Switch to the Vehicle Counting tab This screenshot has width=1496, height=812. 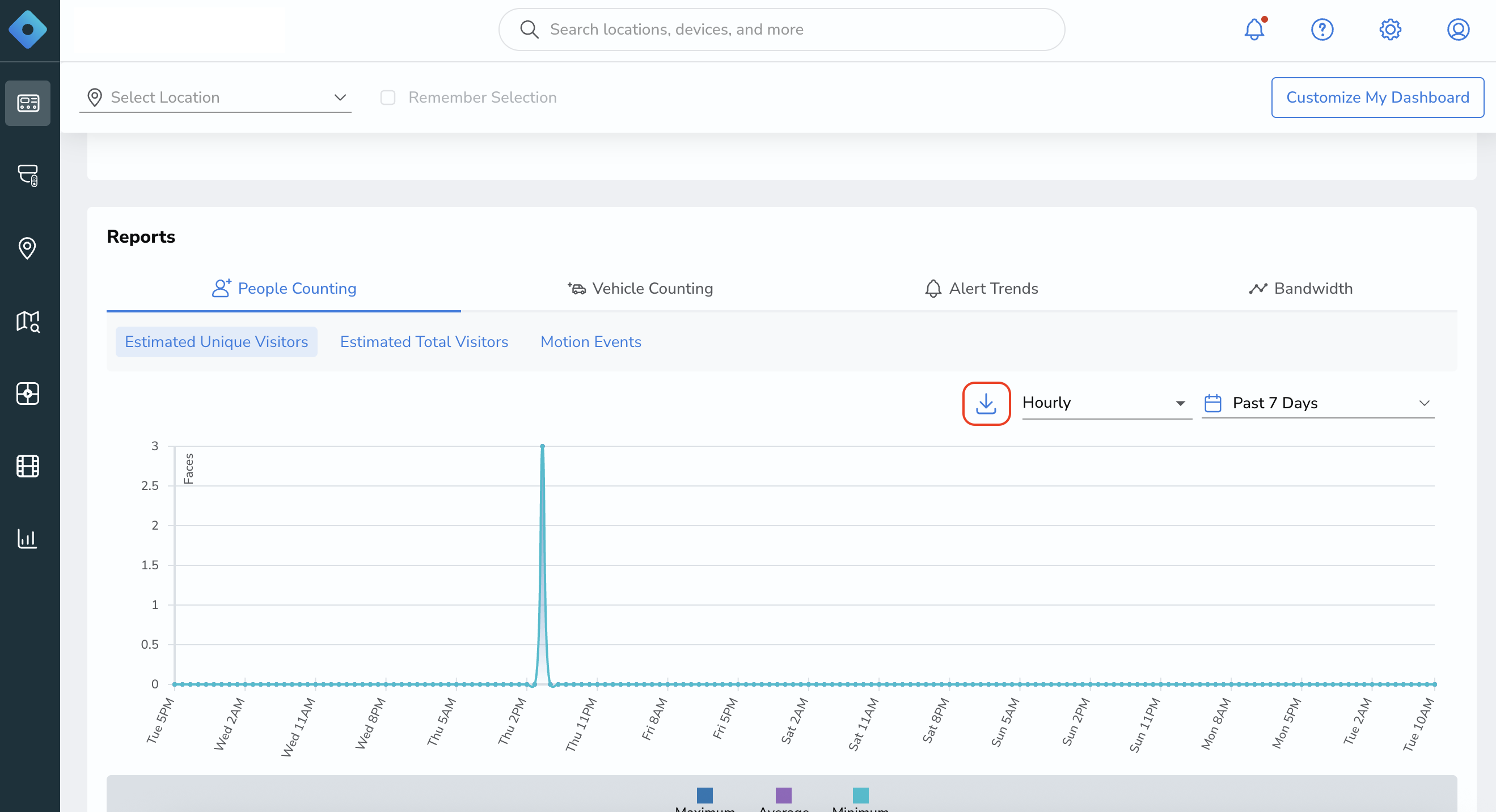[640, 289]
